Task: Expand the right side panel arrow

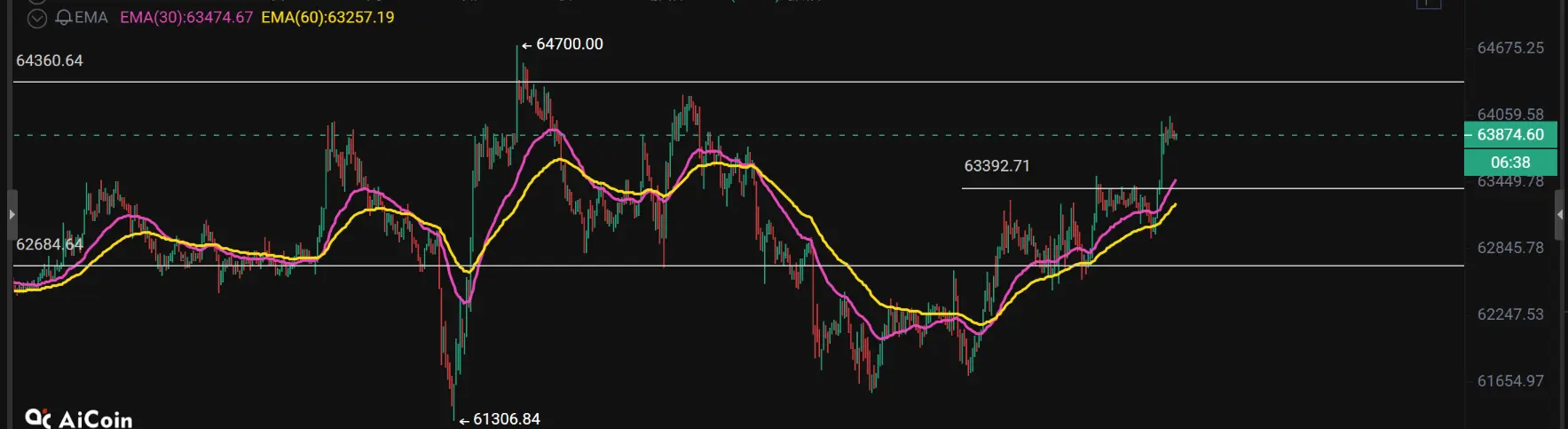Action: (1560, 214)
